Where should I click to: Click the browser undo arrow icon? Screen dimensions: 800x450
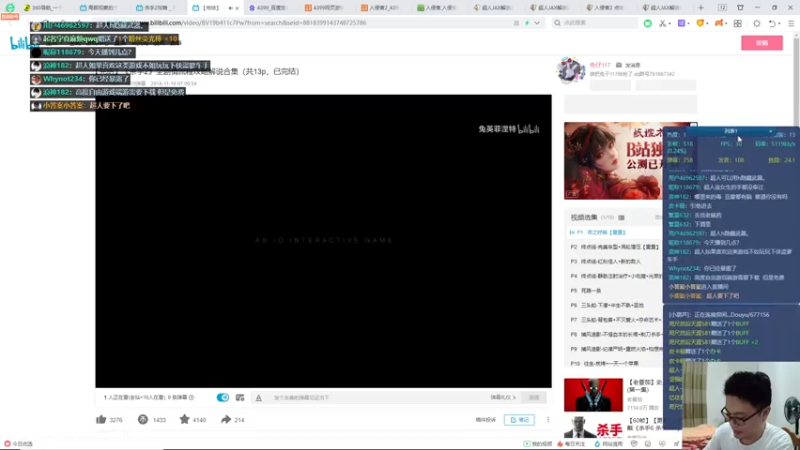(772, 23)
